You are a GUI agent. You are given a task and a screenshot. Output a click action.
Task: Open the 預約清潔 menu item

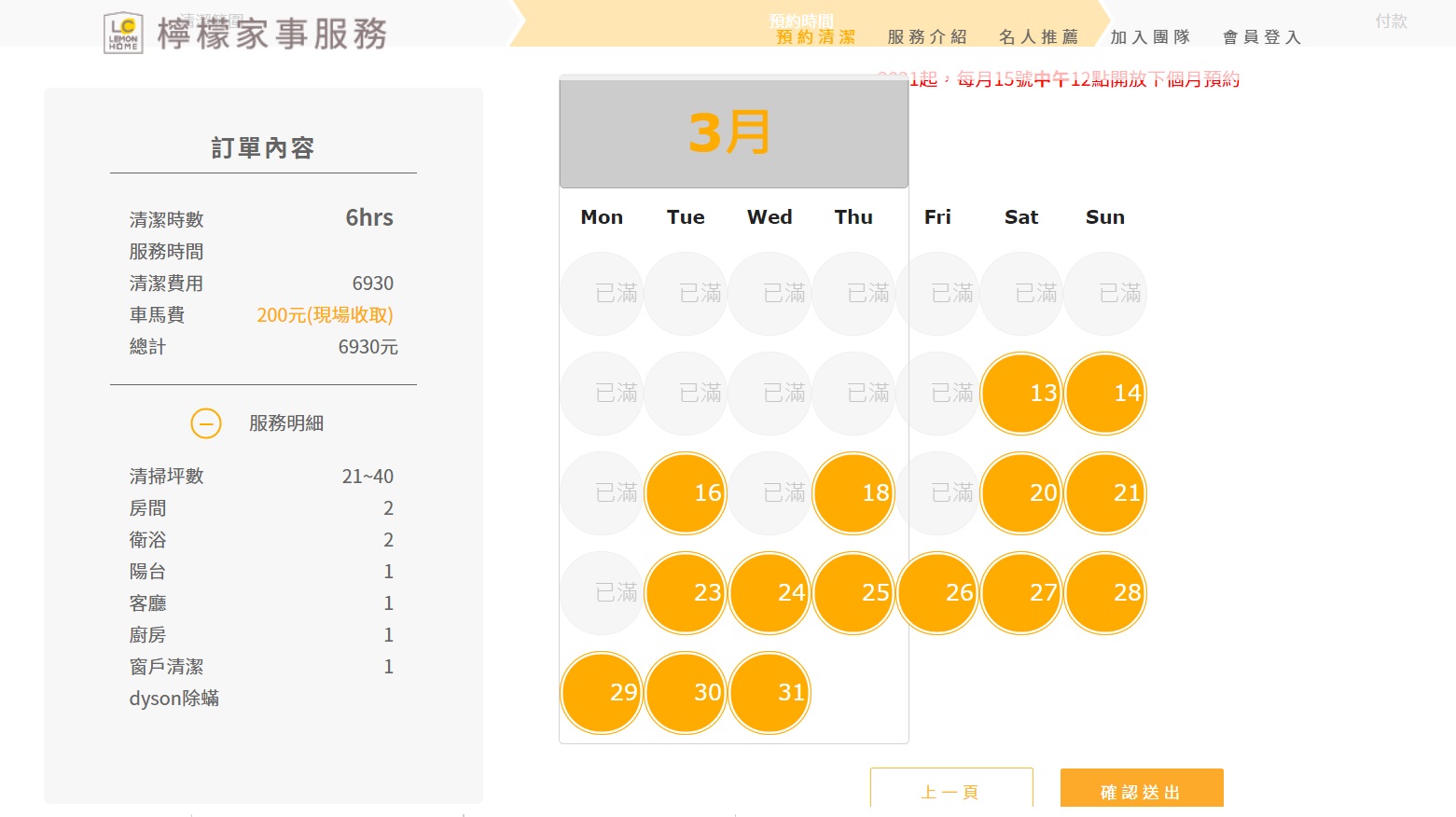[816, 37]
